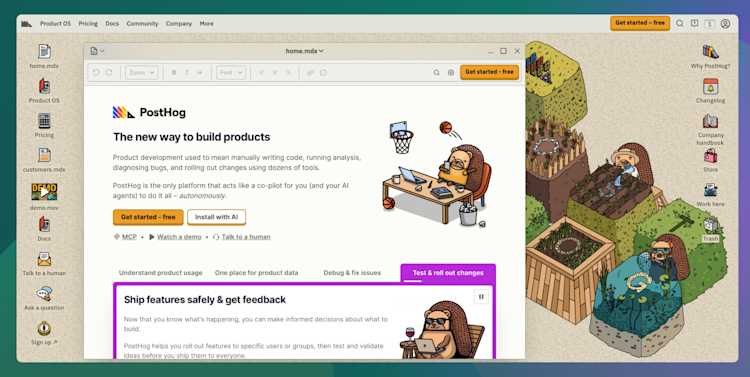
Task: Click Get started – free in top bar
Action: tap(640, 23)
